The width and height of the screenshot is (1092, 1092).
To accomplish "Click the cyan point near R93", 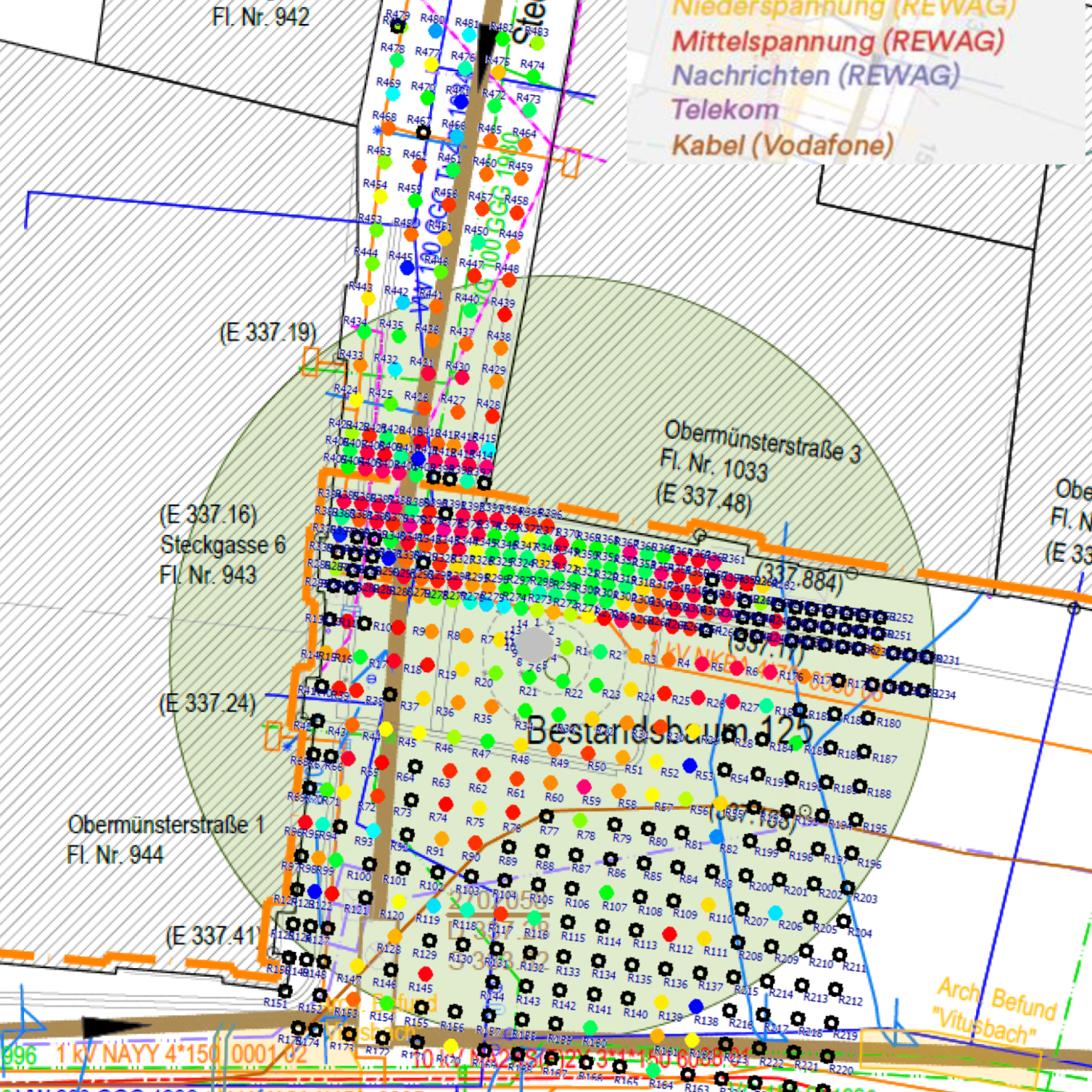I will [x=373, y=831].
